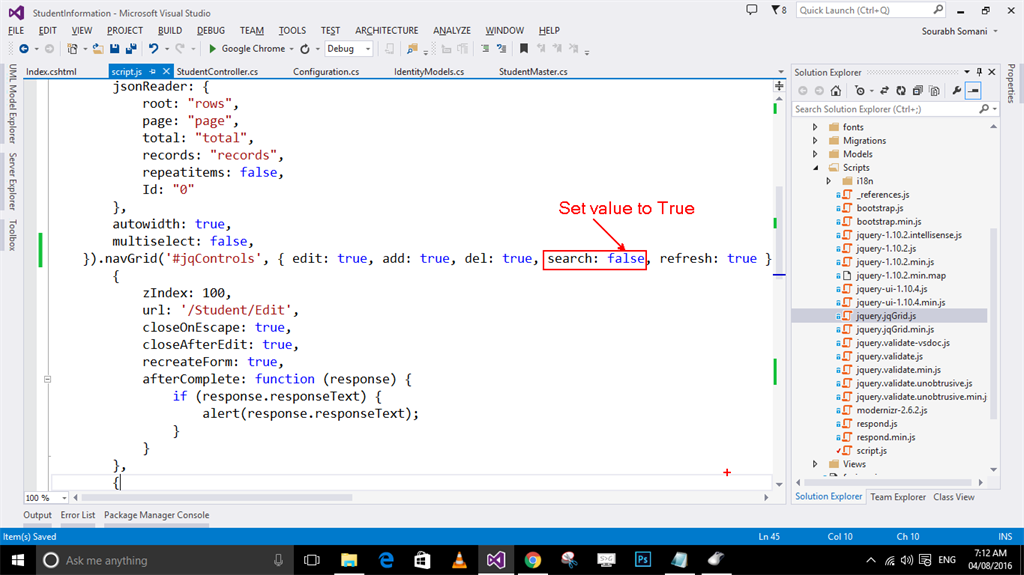Open Server Explorer side panel

[x=12, y=181]
